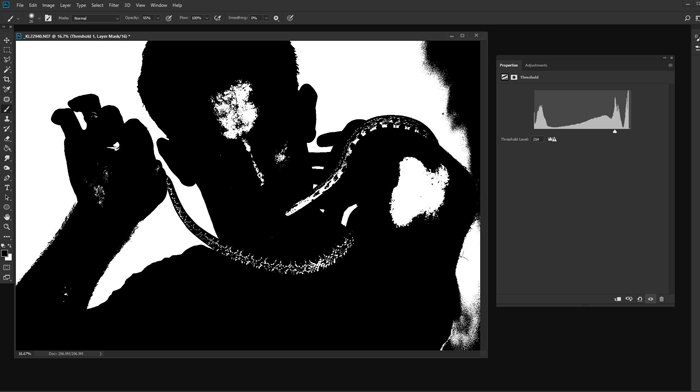The image size is (700, 392).
Task: Select the Smudge tool
Action: click(7, 158)
